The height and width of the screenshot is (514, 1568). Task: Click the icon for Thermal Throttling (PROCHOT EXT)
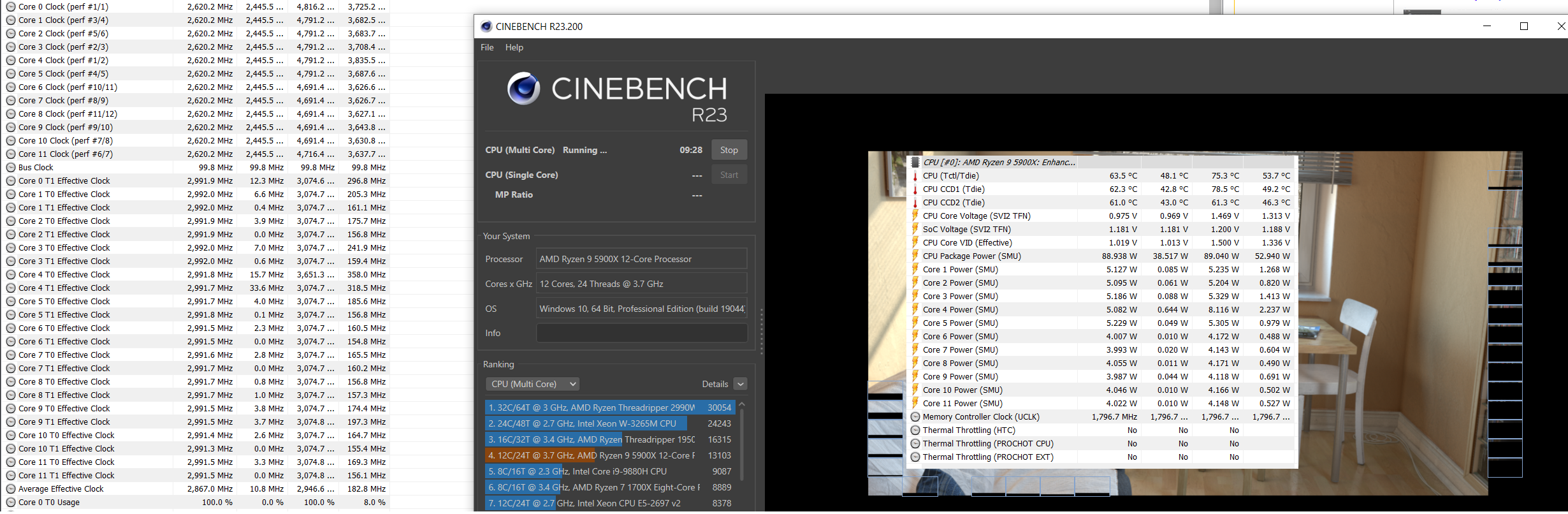click(915, 457)
